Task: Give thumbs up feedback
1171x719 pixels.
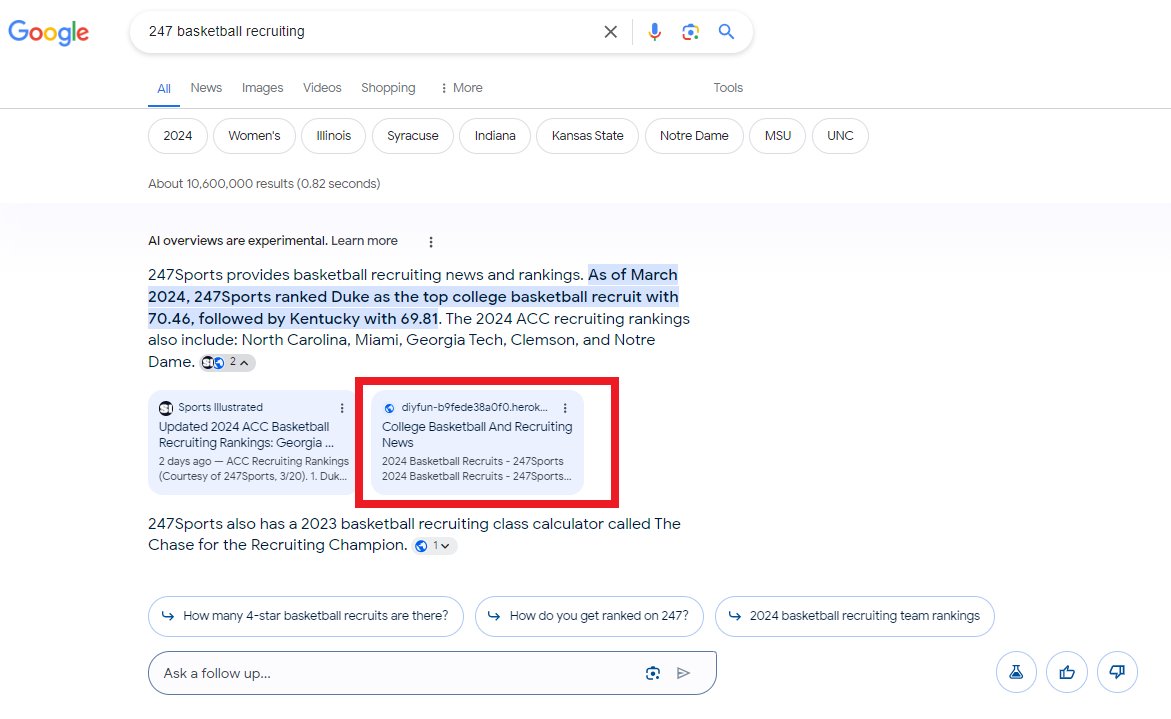Action: 1066,672
